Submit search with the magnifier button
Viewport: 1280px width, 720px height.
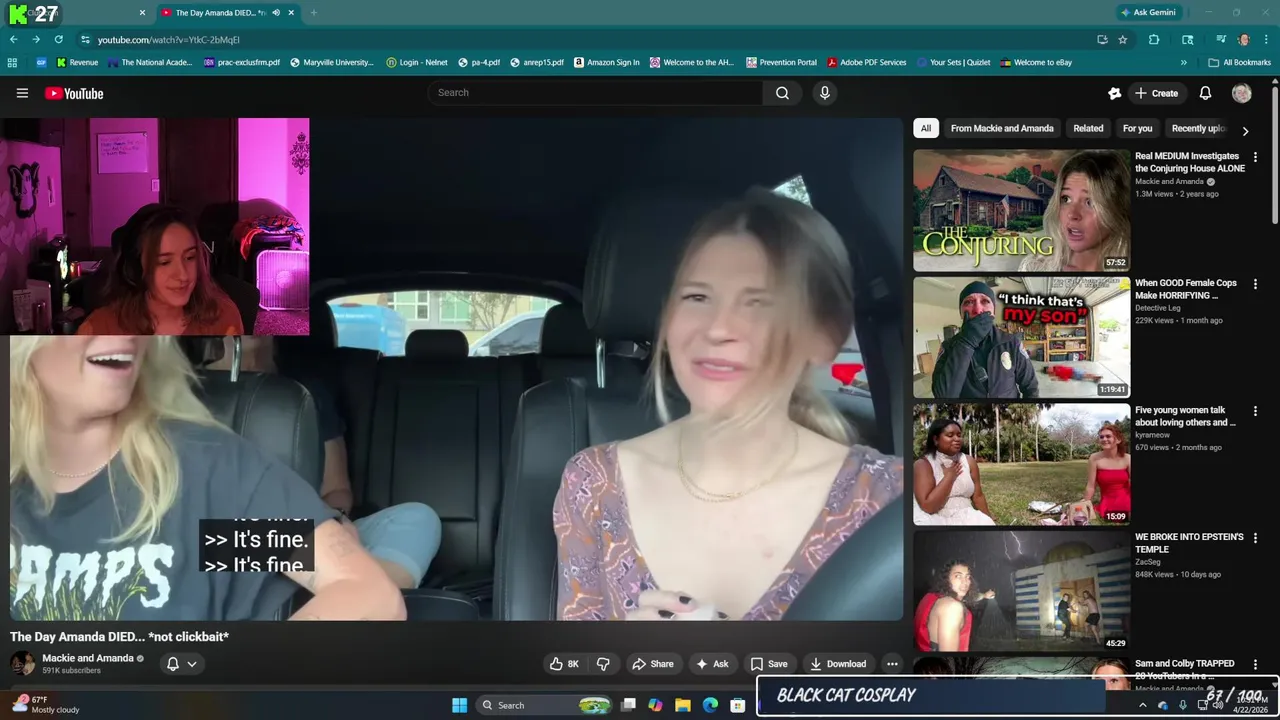coord(782,93)
